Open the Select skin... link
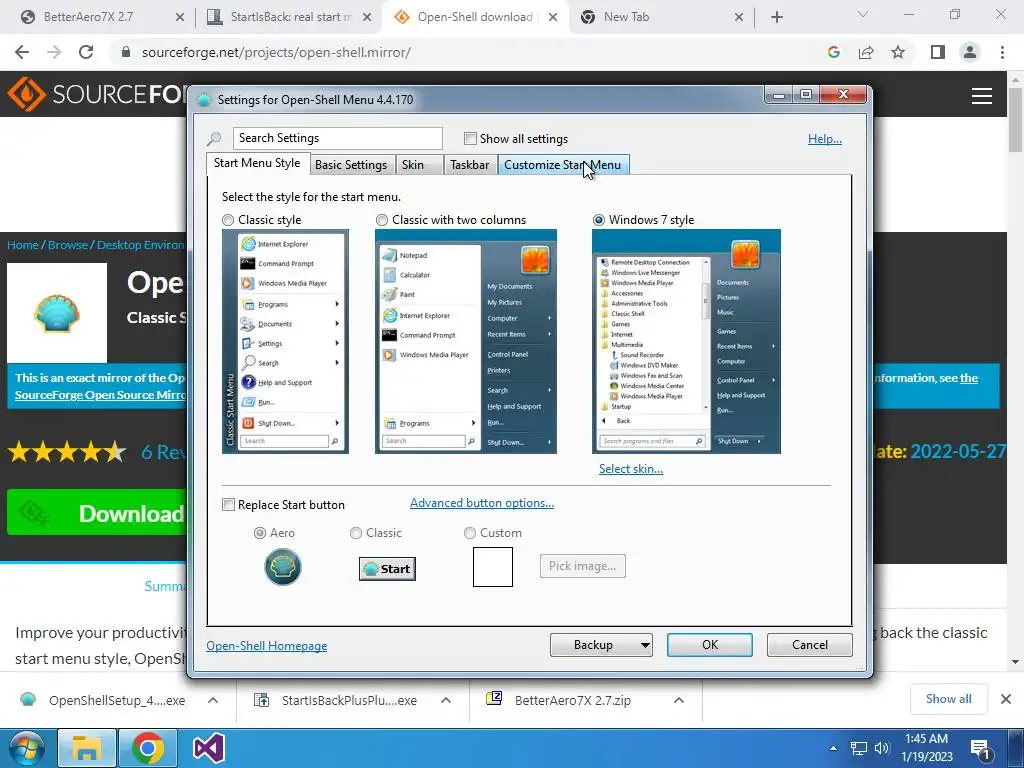Screen dimensions: 1024x768 tap(631, 469)
